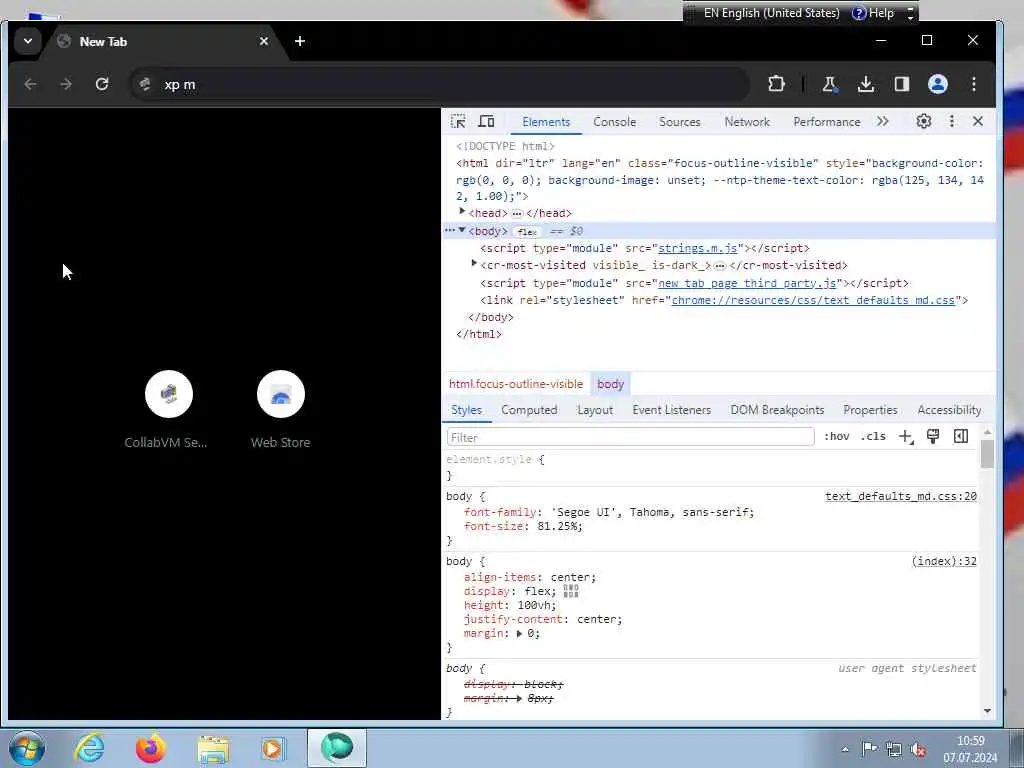Open text_defaults_md.css:20 source link

pos(901,496)
